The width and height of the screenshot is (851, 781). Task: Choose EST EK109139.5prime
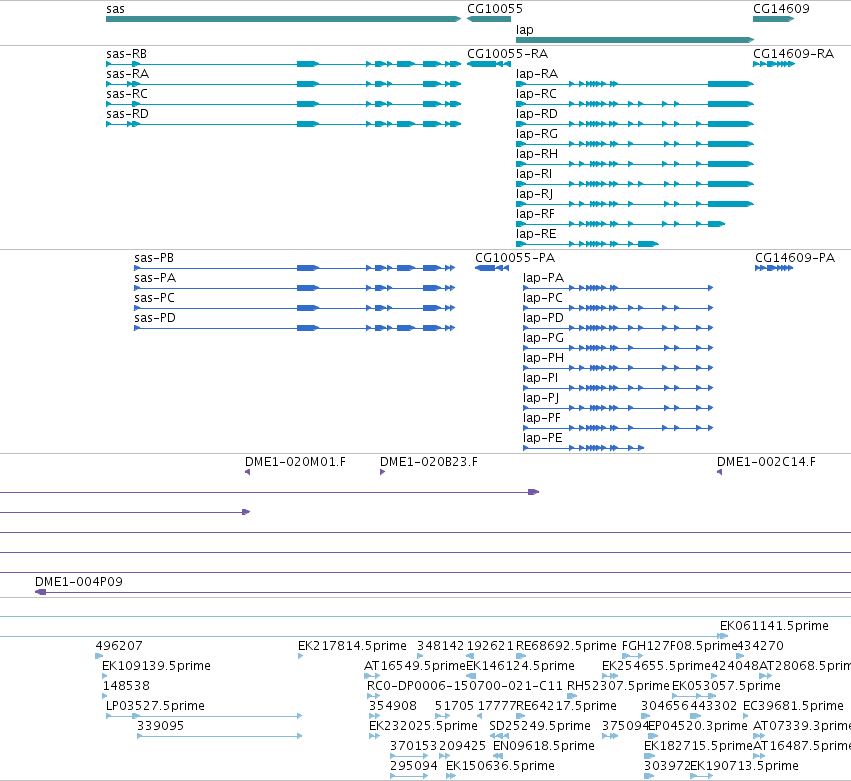(156, 666)
